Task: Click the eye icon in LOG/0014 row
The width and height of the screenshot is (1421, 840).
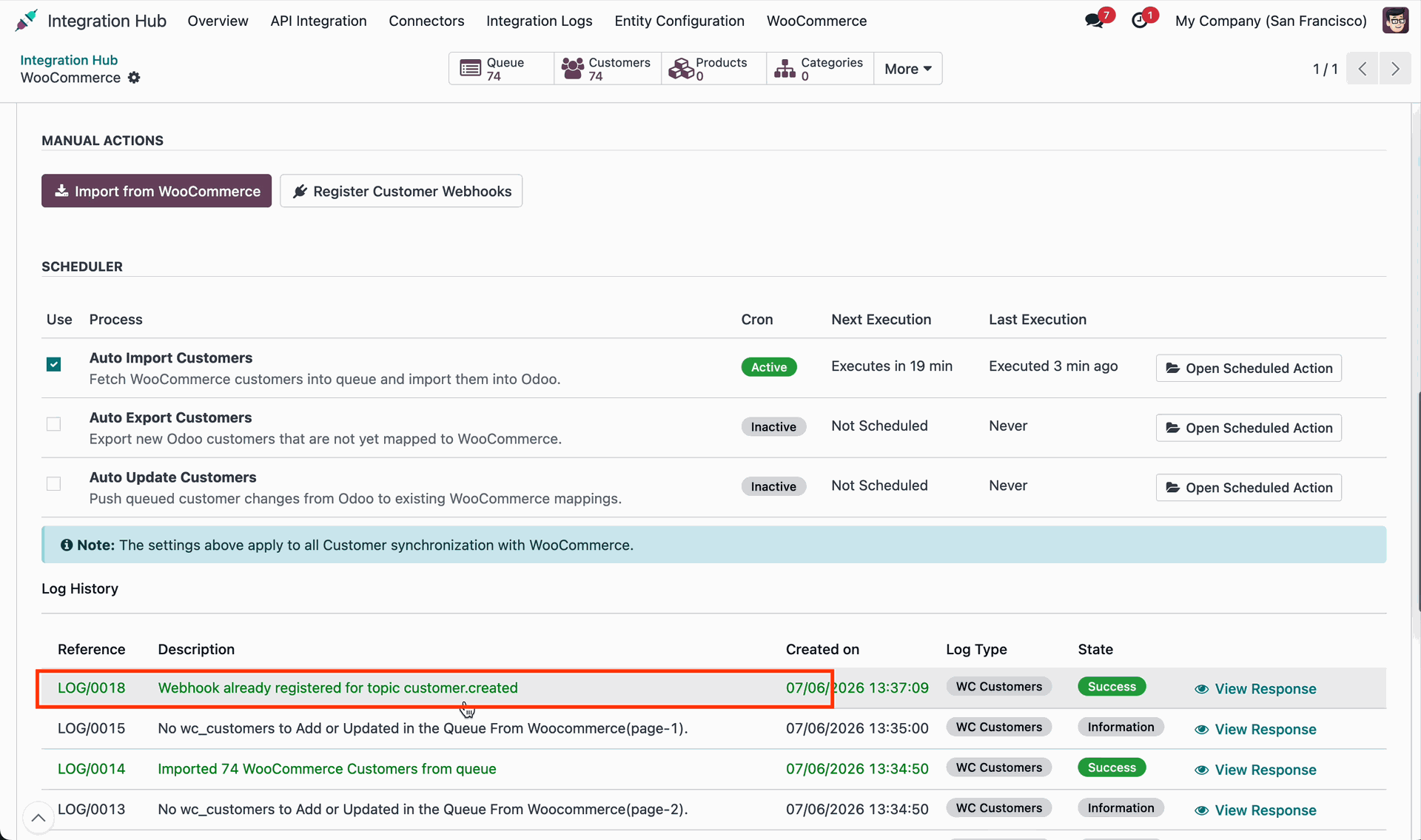Action: 1201,770
